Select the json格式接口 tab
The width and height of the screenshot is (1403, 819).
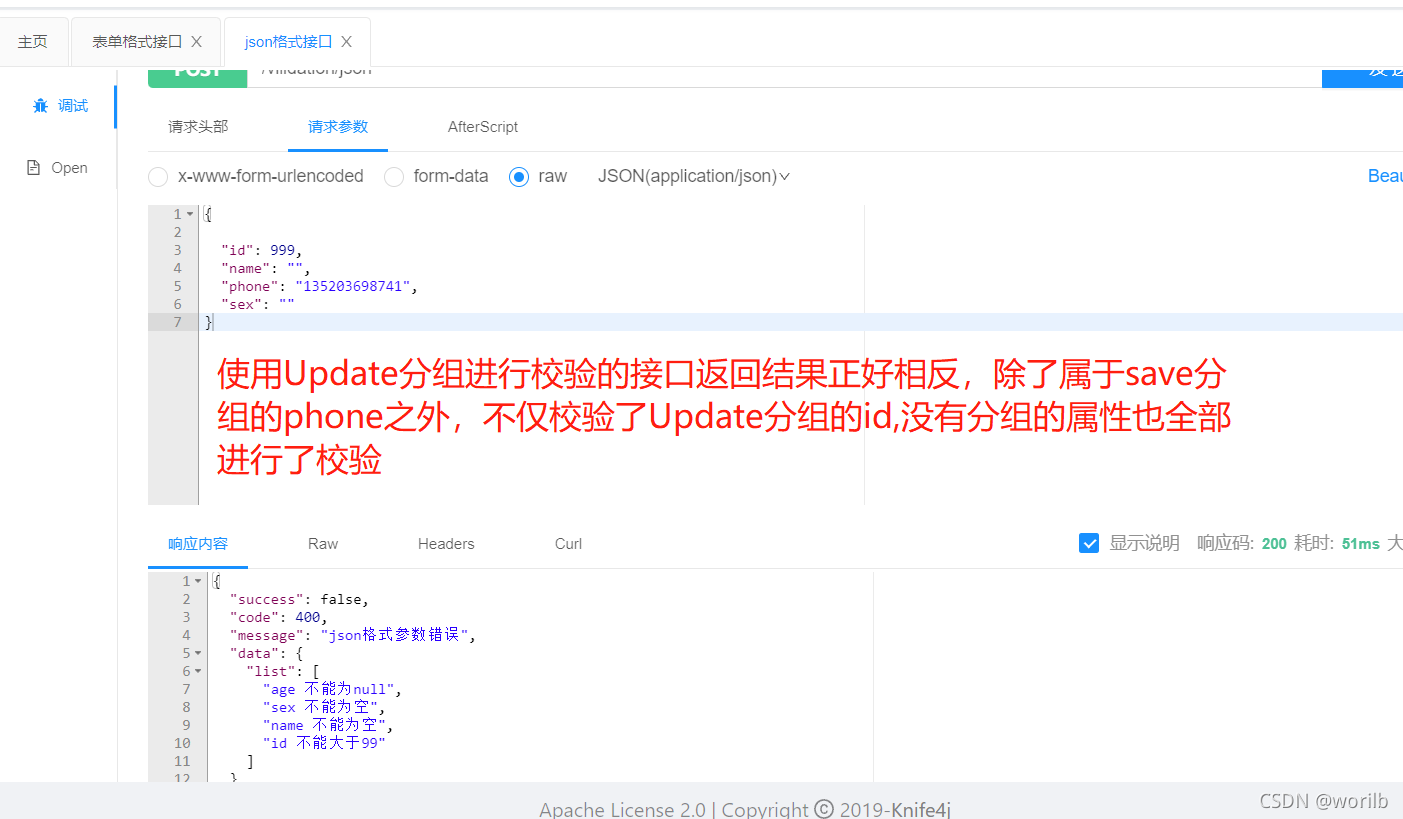coord(288,42)
